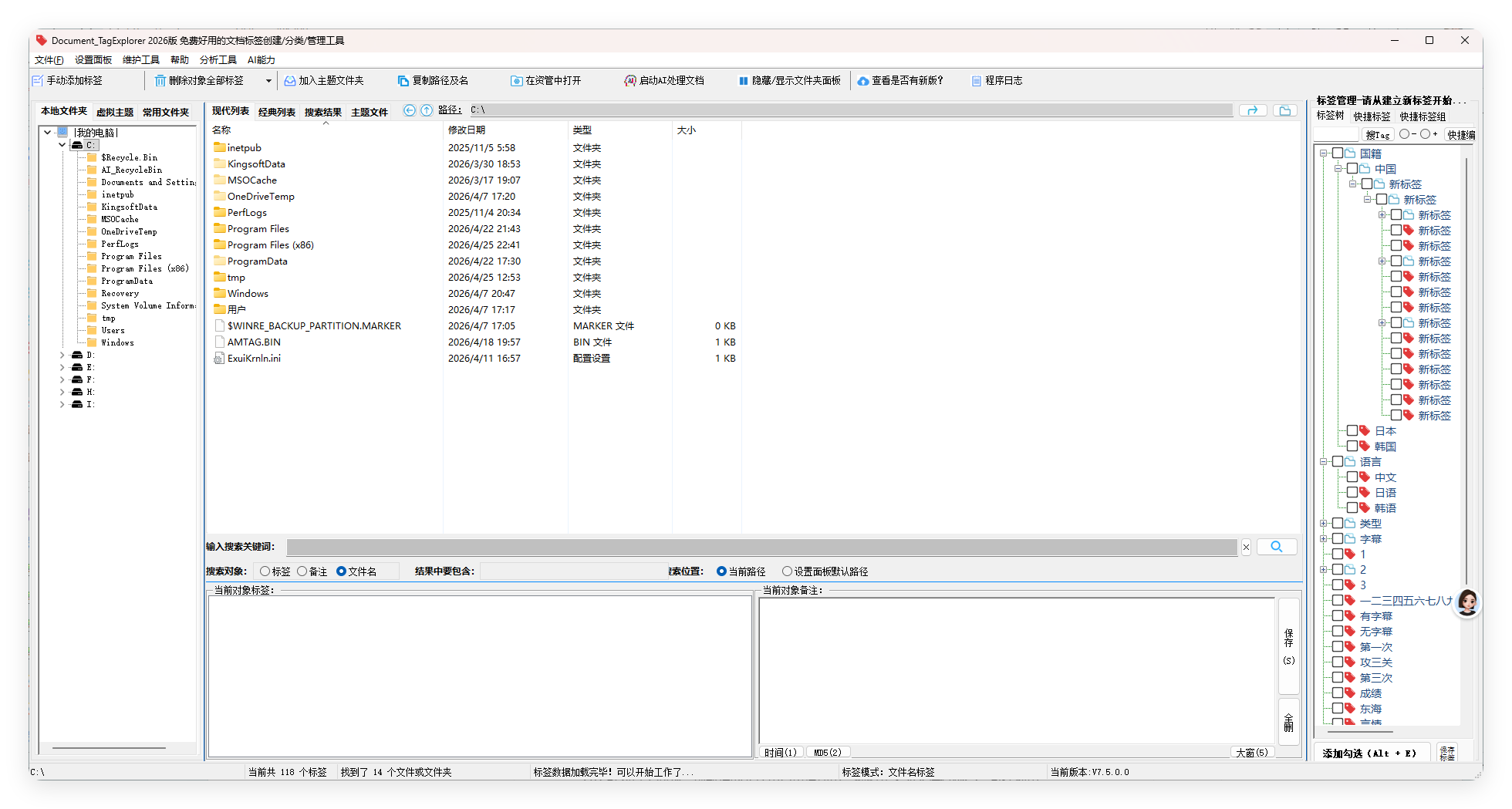Click the search magnifier button
Image resolution: width=1512 pixels, height=809 pixels.
pyautogui.click(x=1277, y=547)
